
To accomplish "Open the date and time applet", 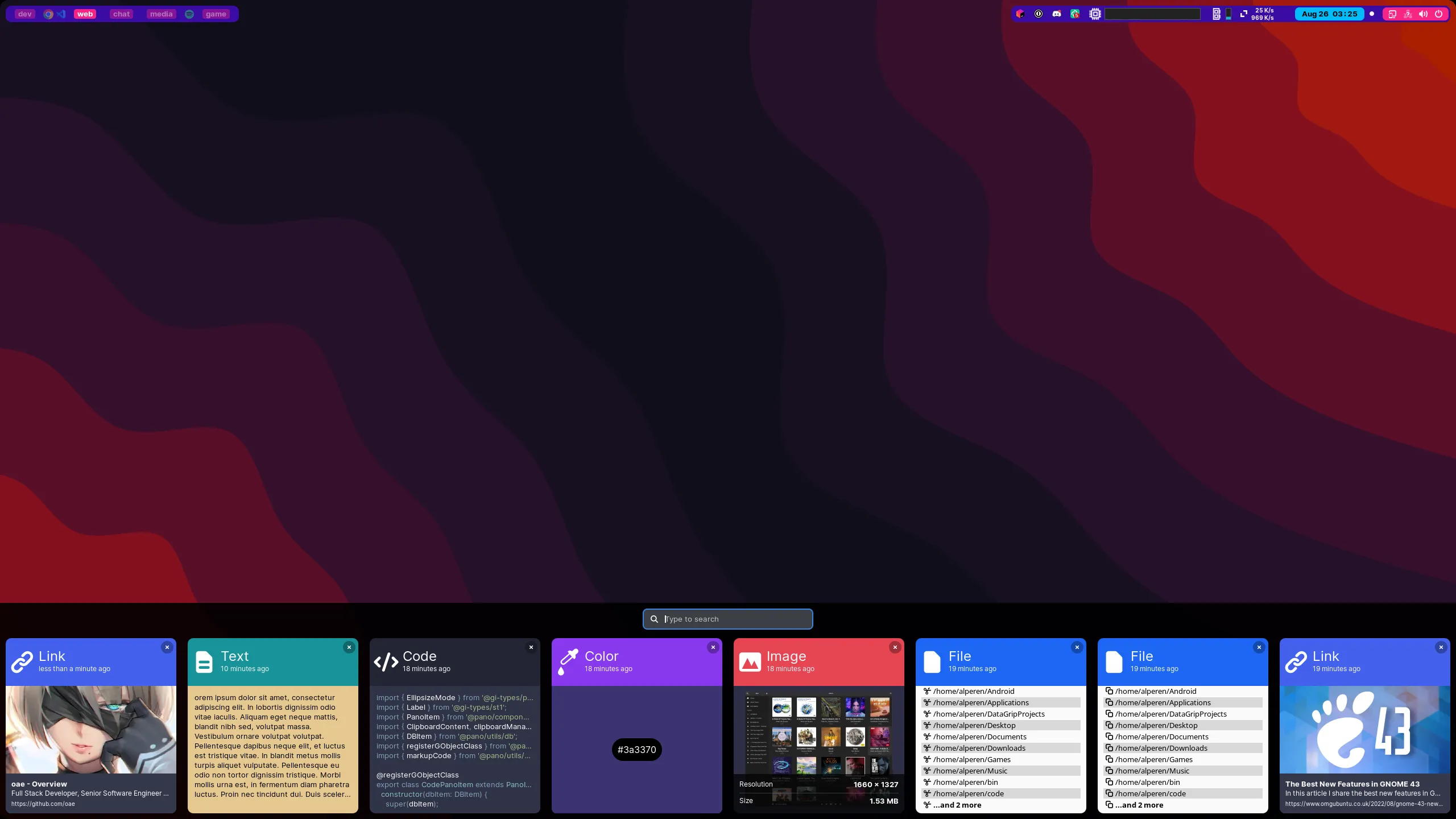I will point(1329,14).
